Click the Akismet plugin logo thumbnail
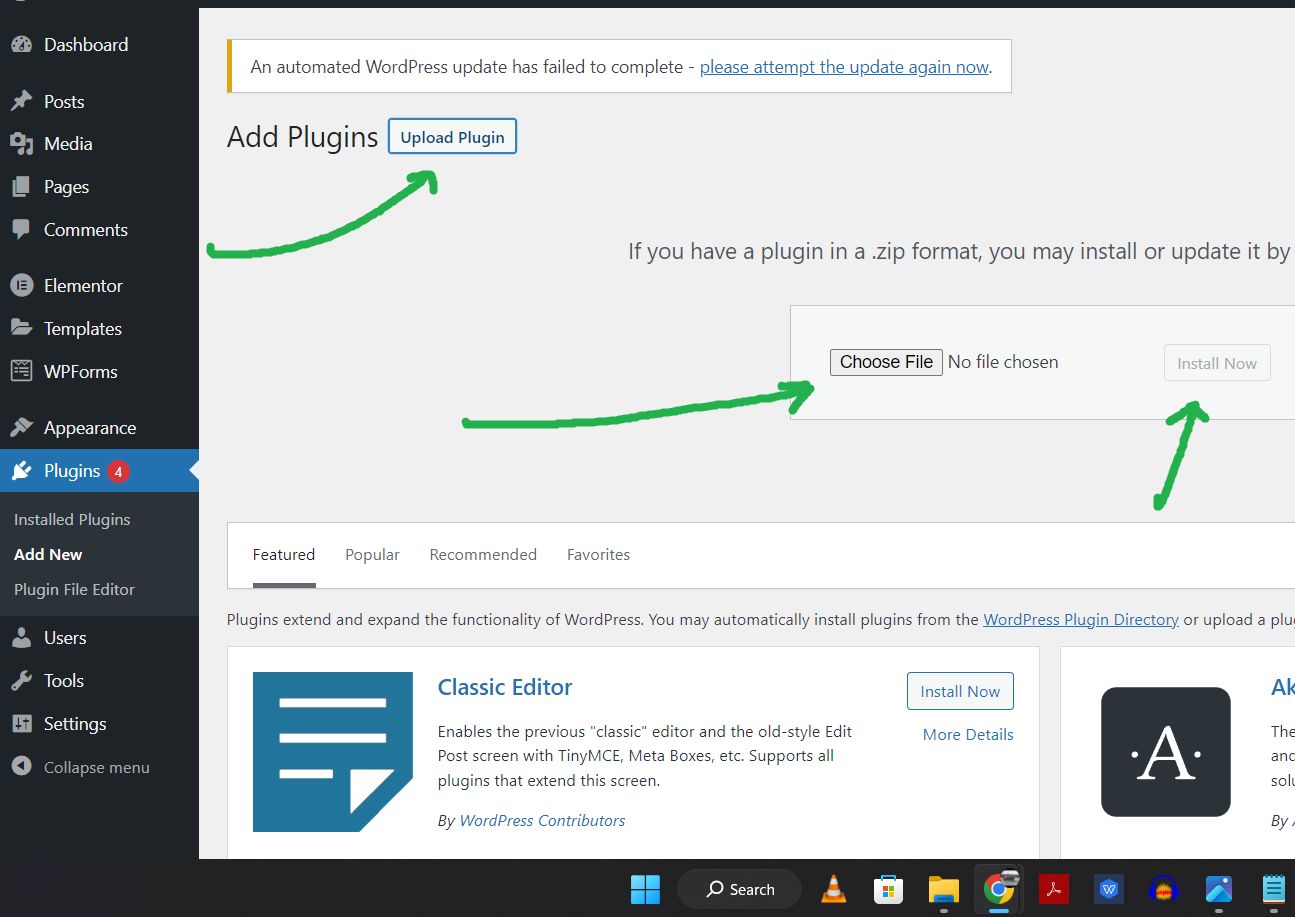1295x917 pixels. (x=1165, y=752)
